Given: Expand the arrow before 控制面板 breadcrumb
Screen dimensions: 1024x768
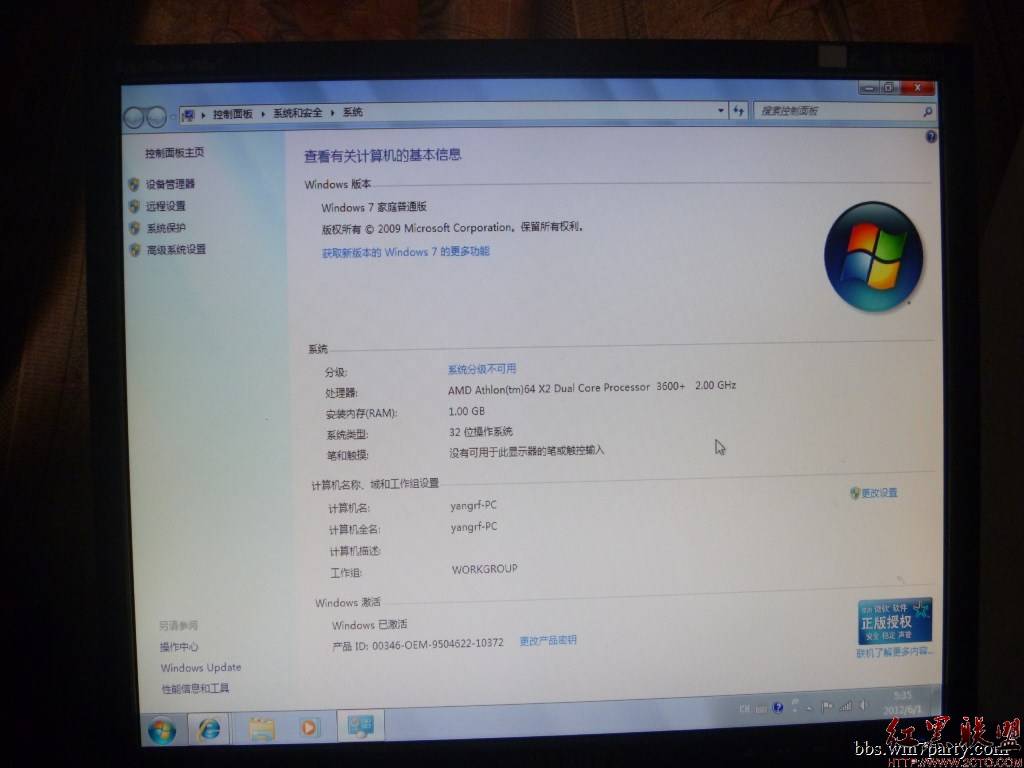Looking at the screenshot, I should pos(203,114).
